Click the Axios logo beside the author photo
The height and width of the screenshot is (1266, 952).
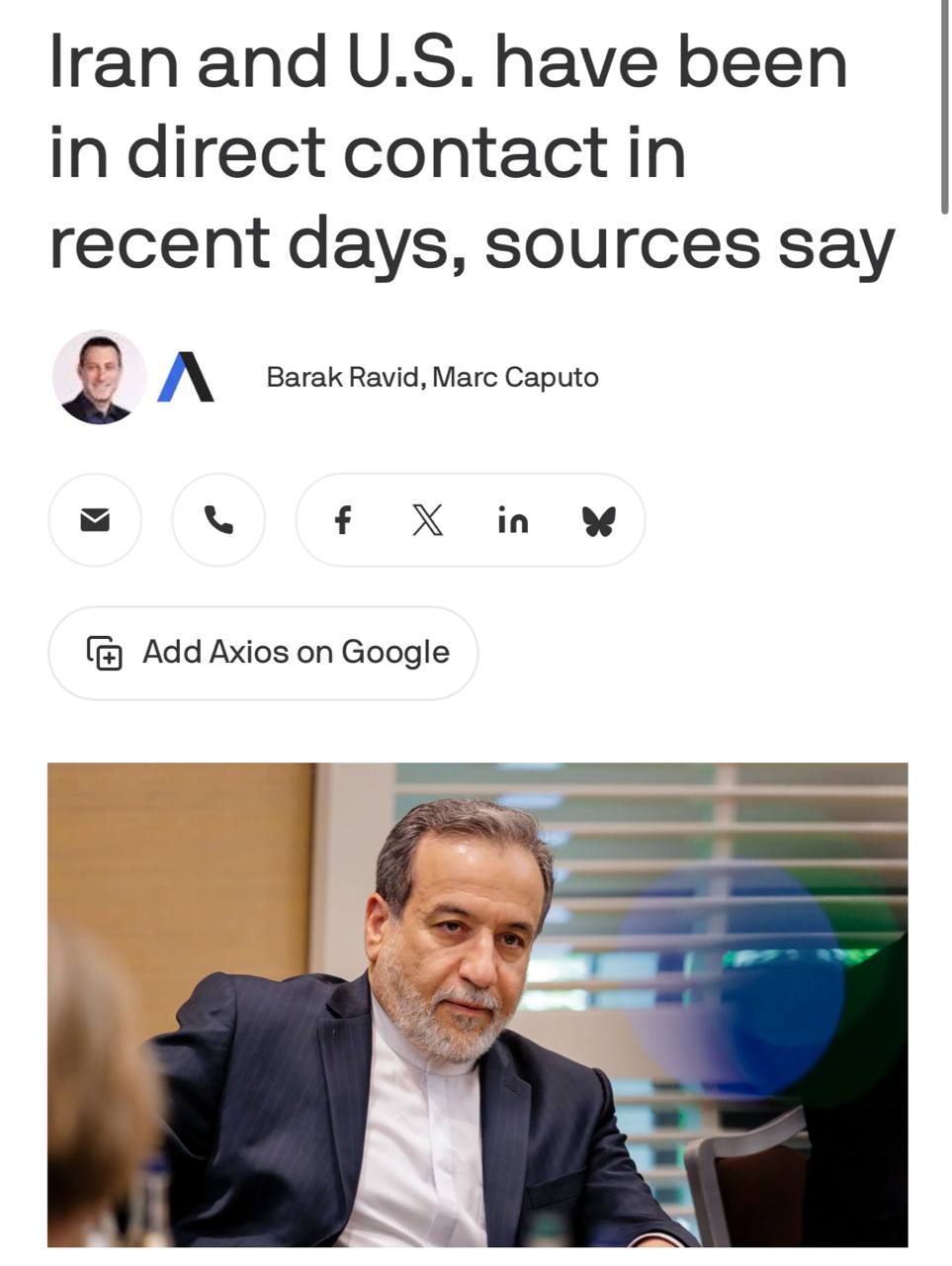click(x=186, y=377)
